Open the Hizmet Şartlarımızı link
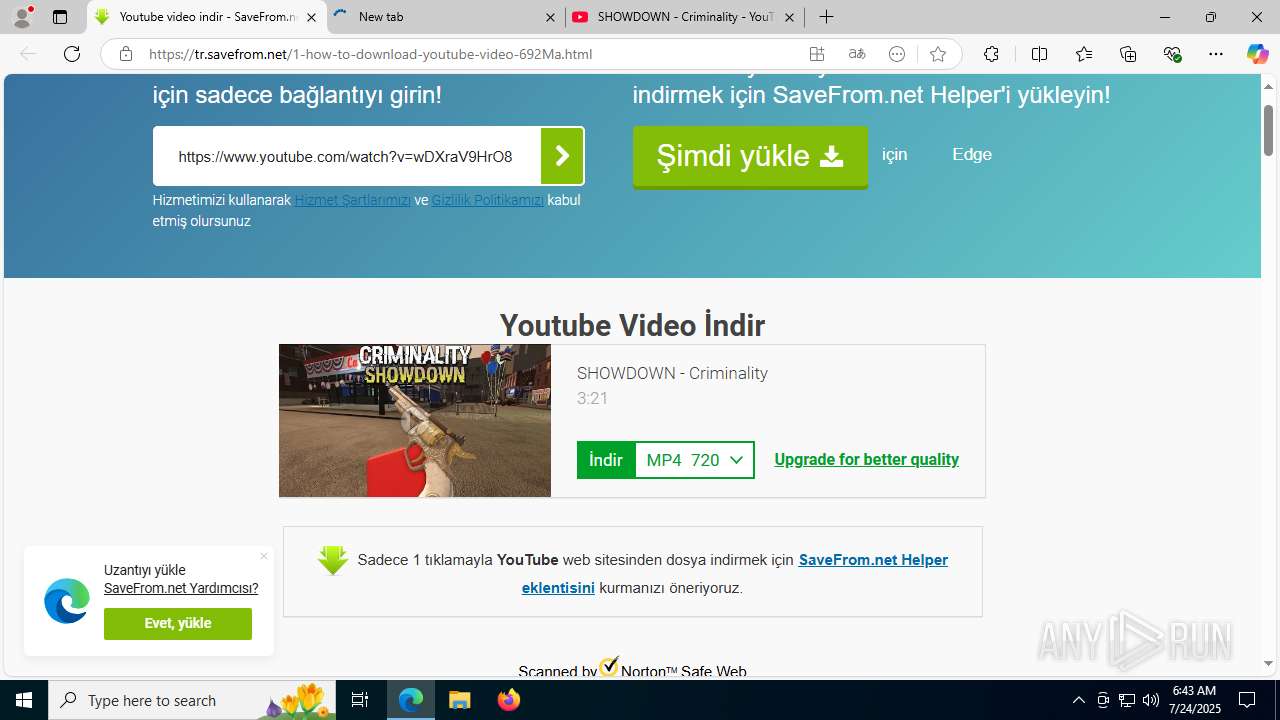The image size is (1280, 720). click(352, 200)
